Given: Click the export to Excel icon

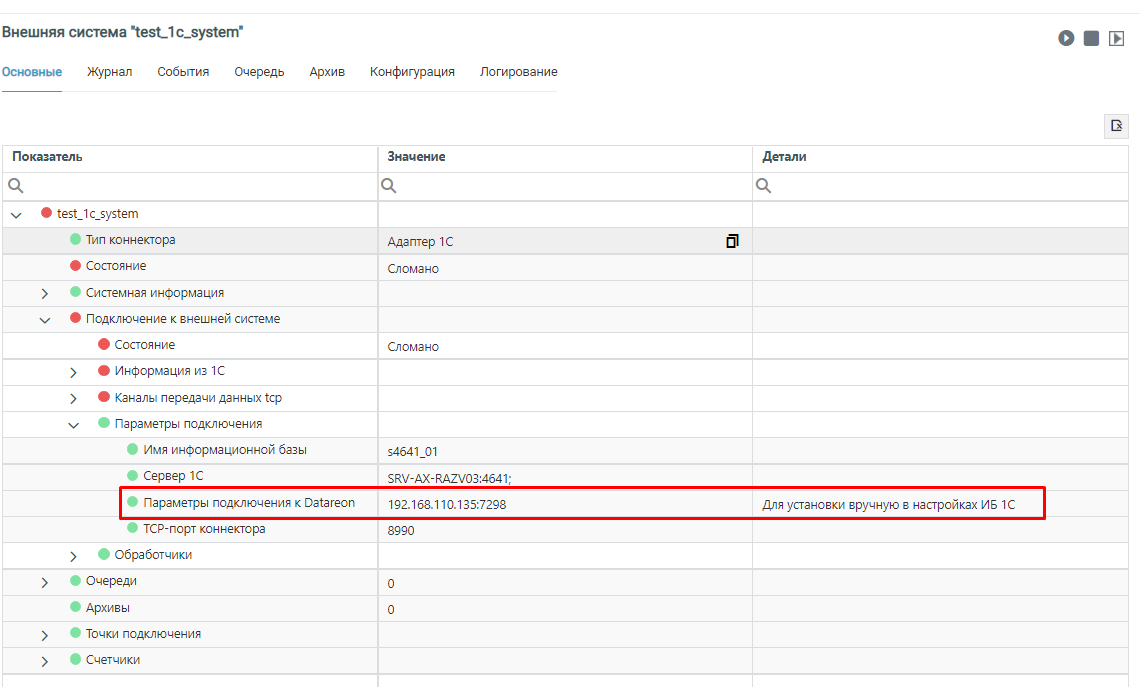Looking at the screenshot, I should pos(1115,126).
